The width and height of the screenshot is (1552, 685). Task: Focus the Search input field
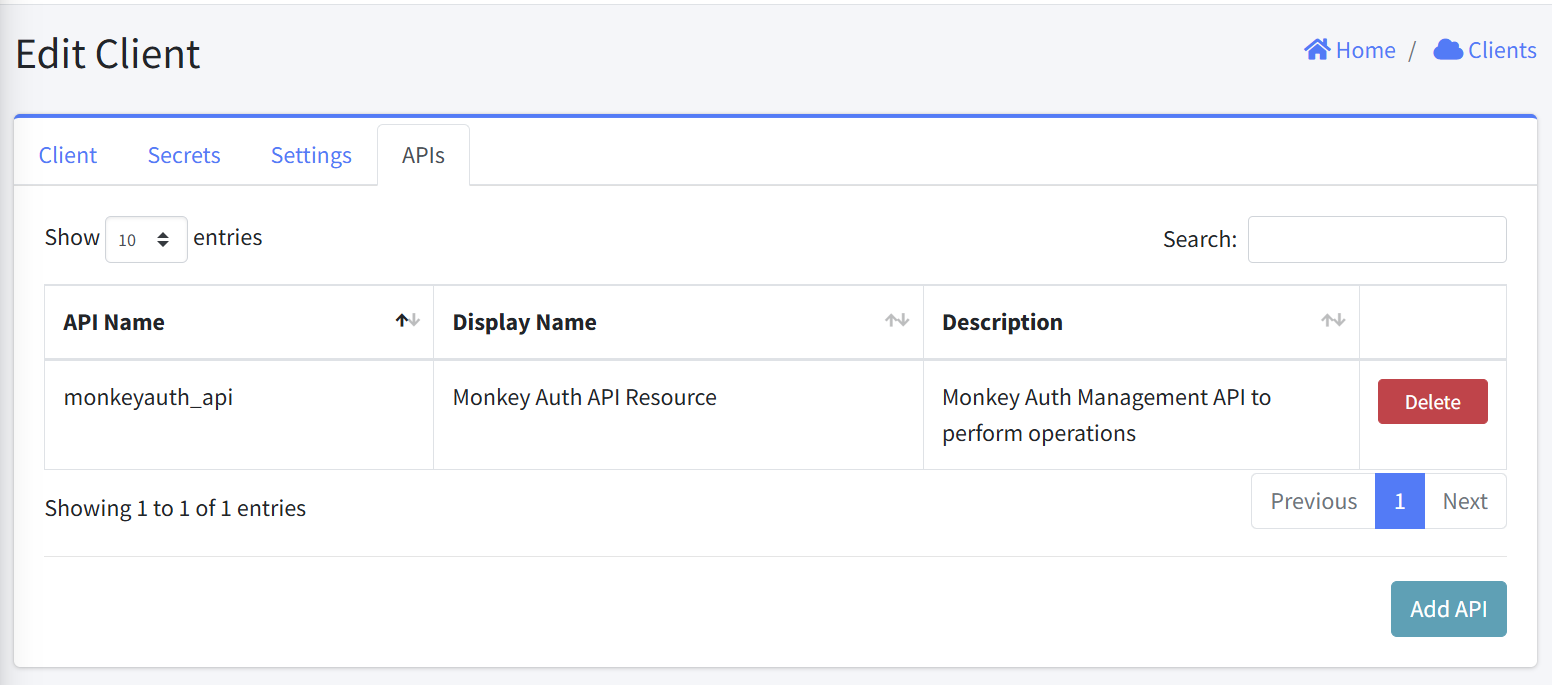click(x=1377, y=240)
